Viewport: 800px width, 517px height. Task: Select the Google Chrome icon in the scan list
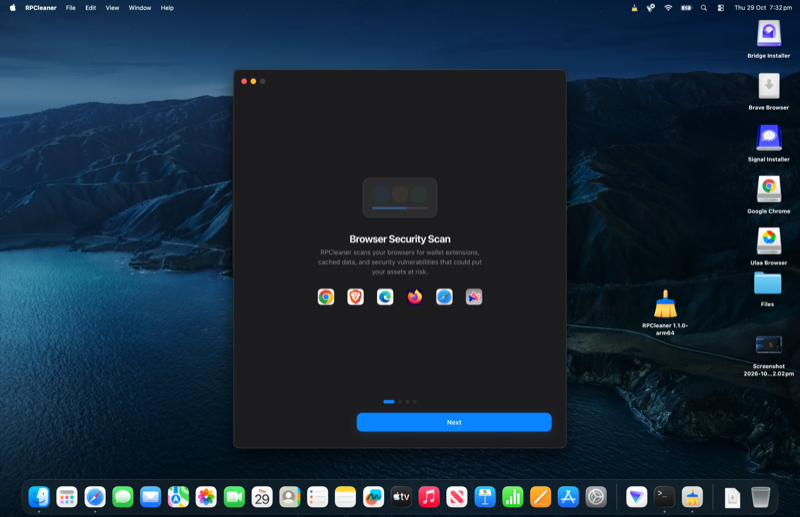click(x=326, y=297)
